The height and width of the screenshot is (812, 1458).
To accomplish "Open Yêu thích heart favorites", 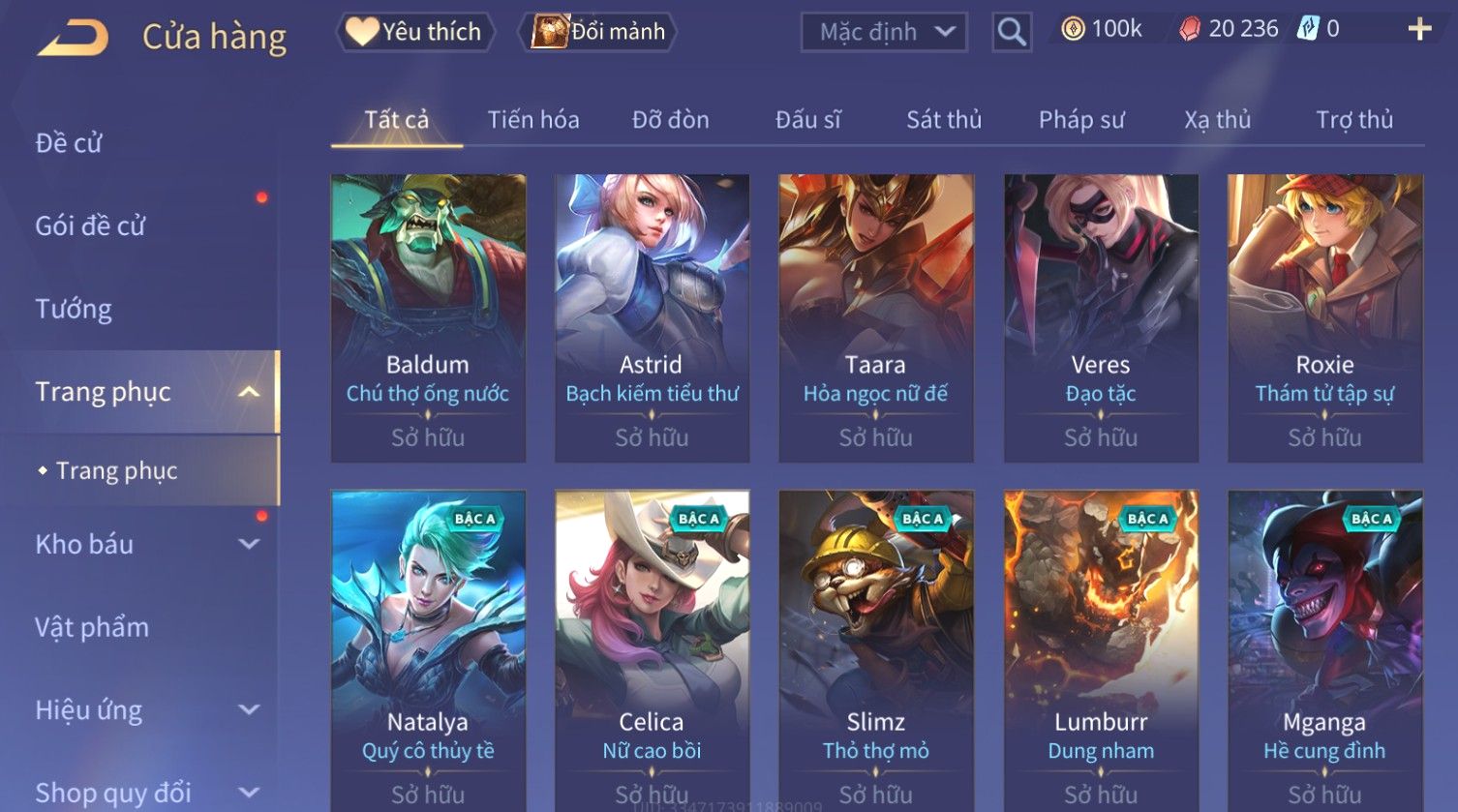I will coord(415,32).
